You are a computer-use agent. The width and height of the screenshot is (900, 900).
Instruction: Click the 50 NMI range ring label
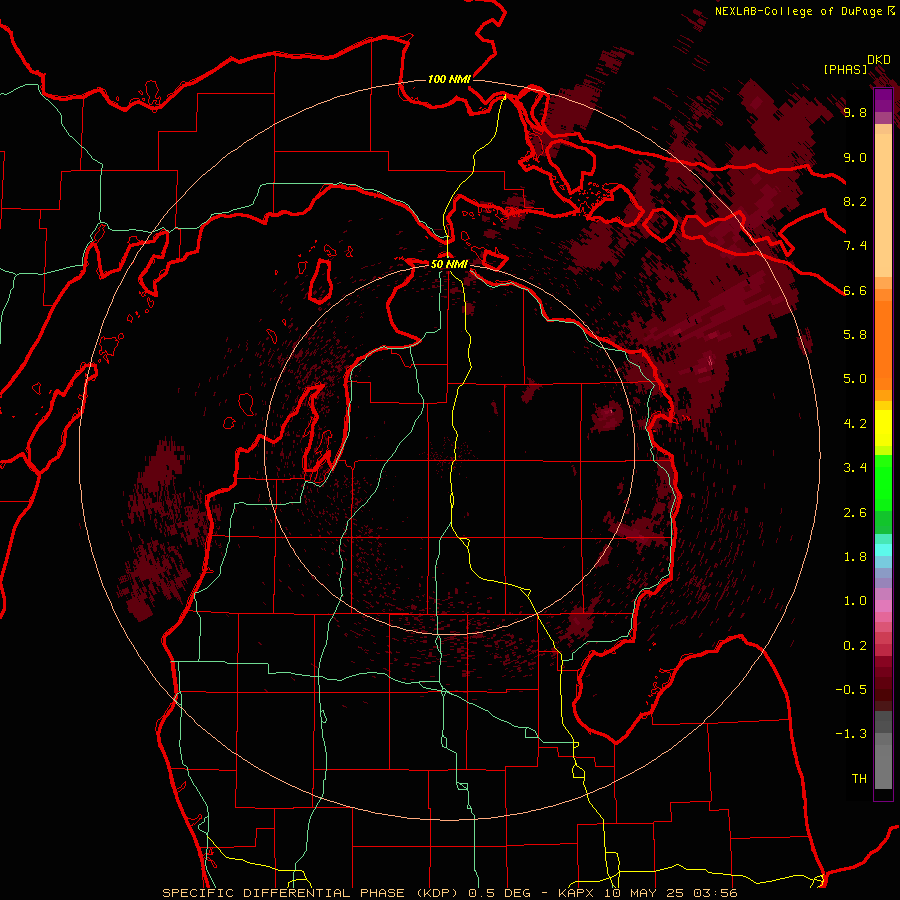[449, 264]
